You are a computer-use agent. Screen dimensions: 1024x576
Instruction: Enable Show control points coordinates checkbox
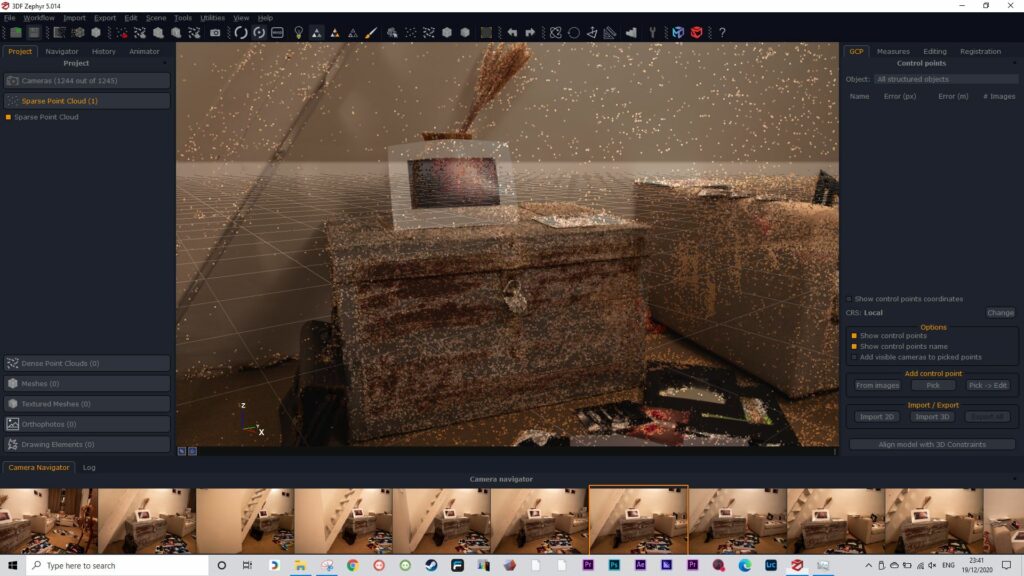(850, 299)
